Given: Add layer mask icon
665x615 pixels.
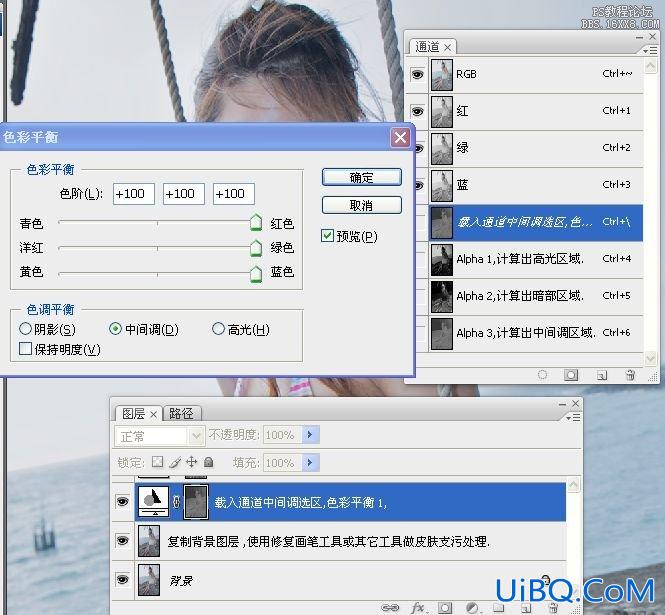Looking at the screenshot, I should point(445,608).
